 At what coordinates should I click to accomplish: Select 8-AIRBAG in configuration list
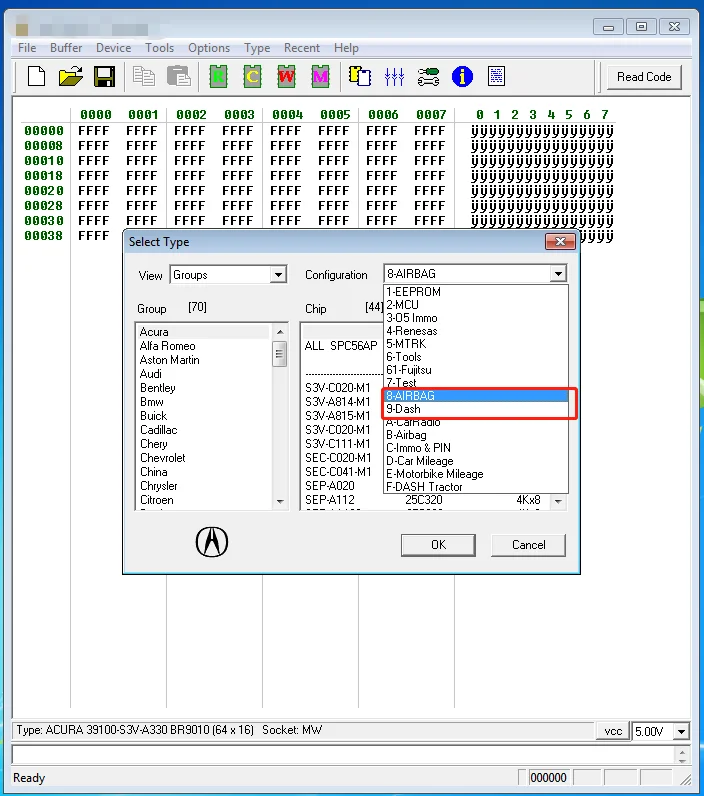tap(476, 396)
